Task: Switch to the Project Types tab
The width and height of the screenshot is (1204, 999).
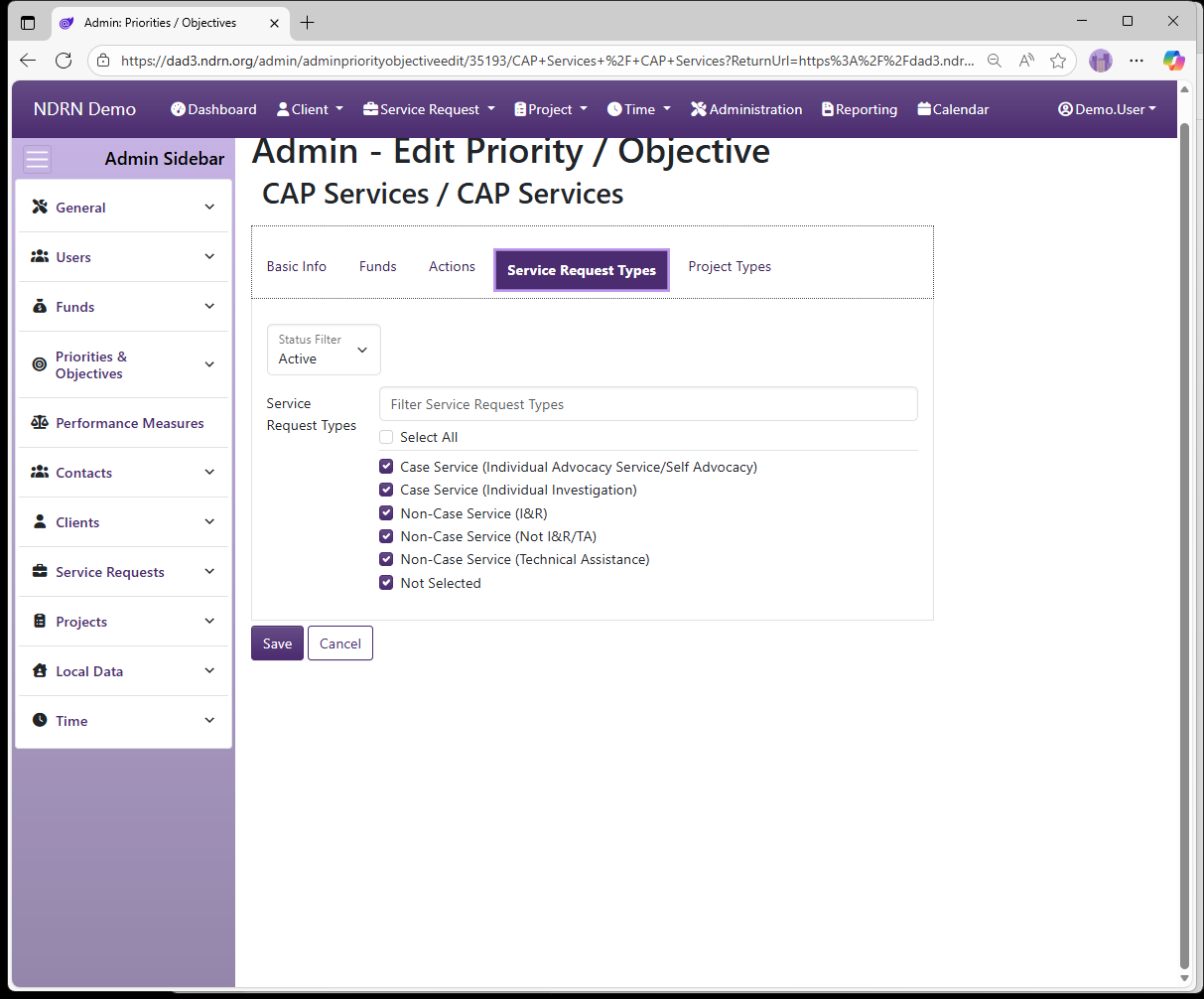Action: tap(730, 266)
